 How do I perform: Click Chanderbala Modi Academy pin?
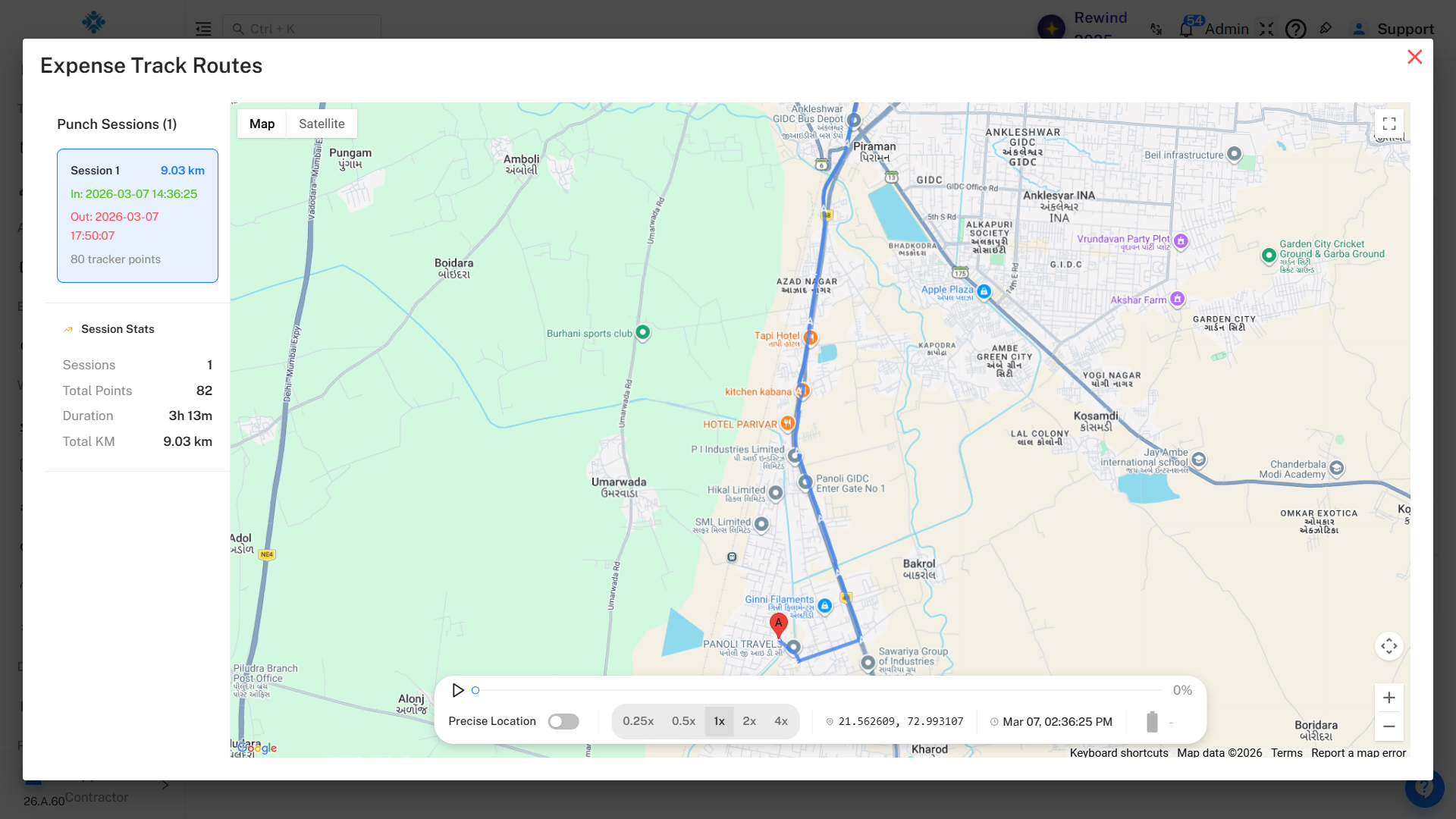point(1337,468)
